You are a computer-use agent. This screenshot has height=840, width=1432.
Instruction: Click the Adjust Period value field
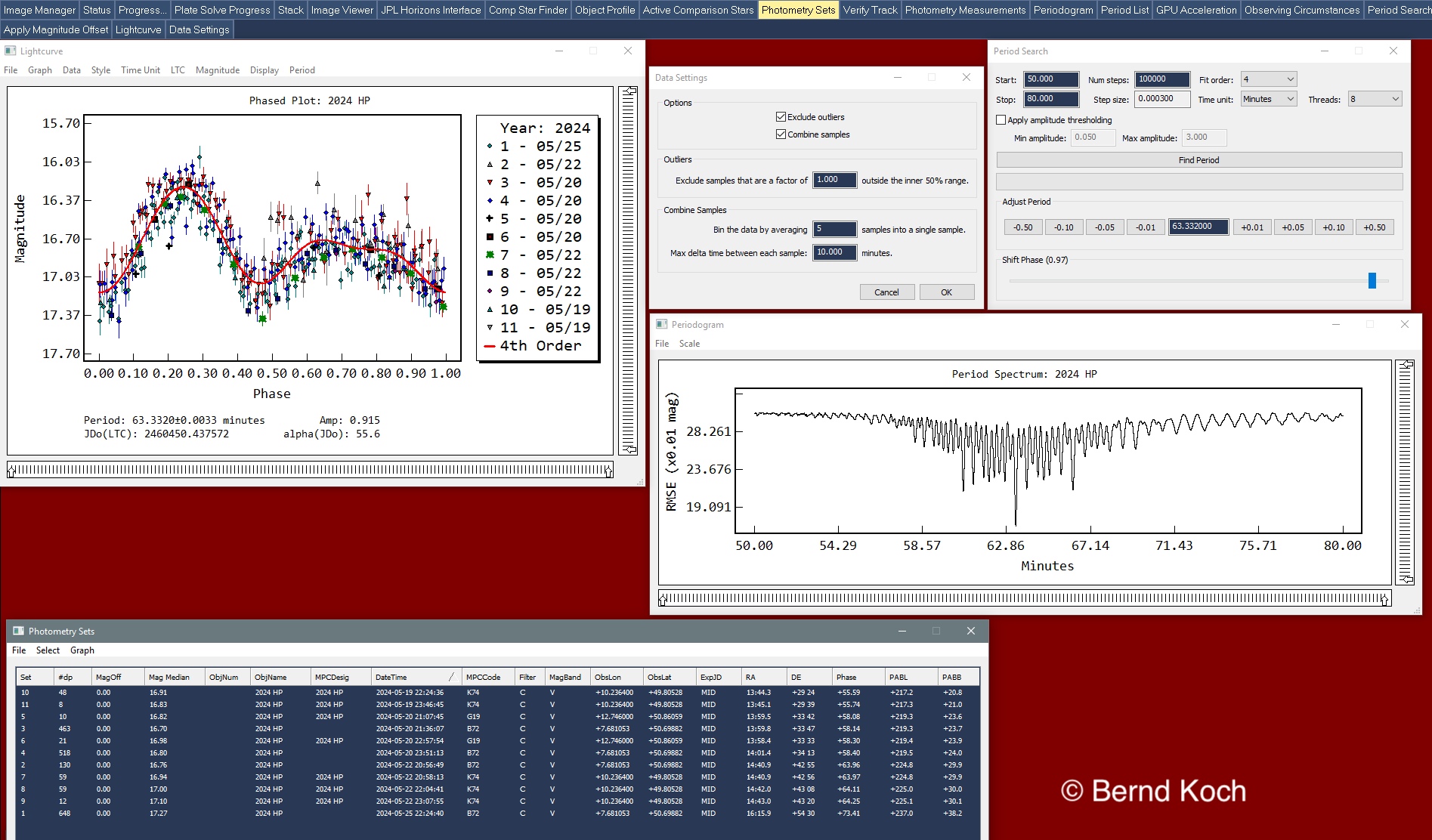[1198, 227]
